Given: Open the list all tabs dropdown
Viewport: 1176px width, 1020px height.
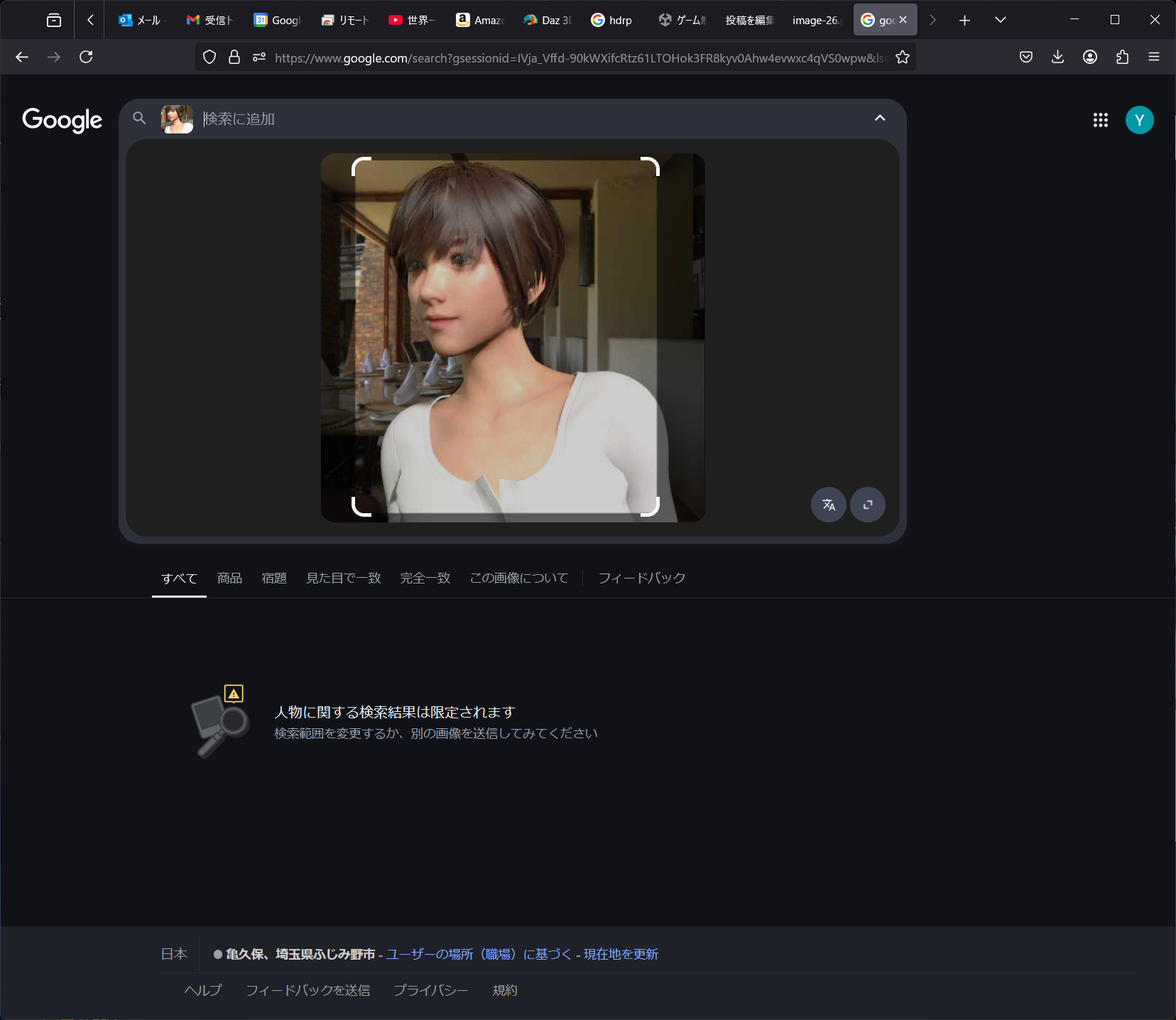Looking at the screenshot, I should (1000, 20).
